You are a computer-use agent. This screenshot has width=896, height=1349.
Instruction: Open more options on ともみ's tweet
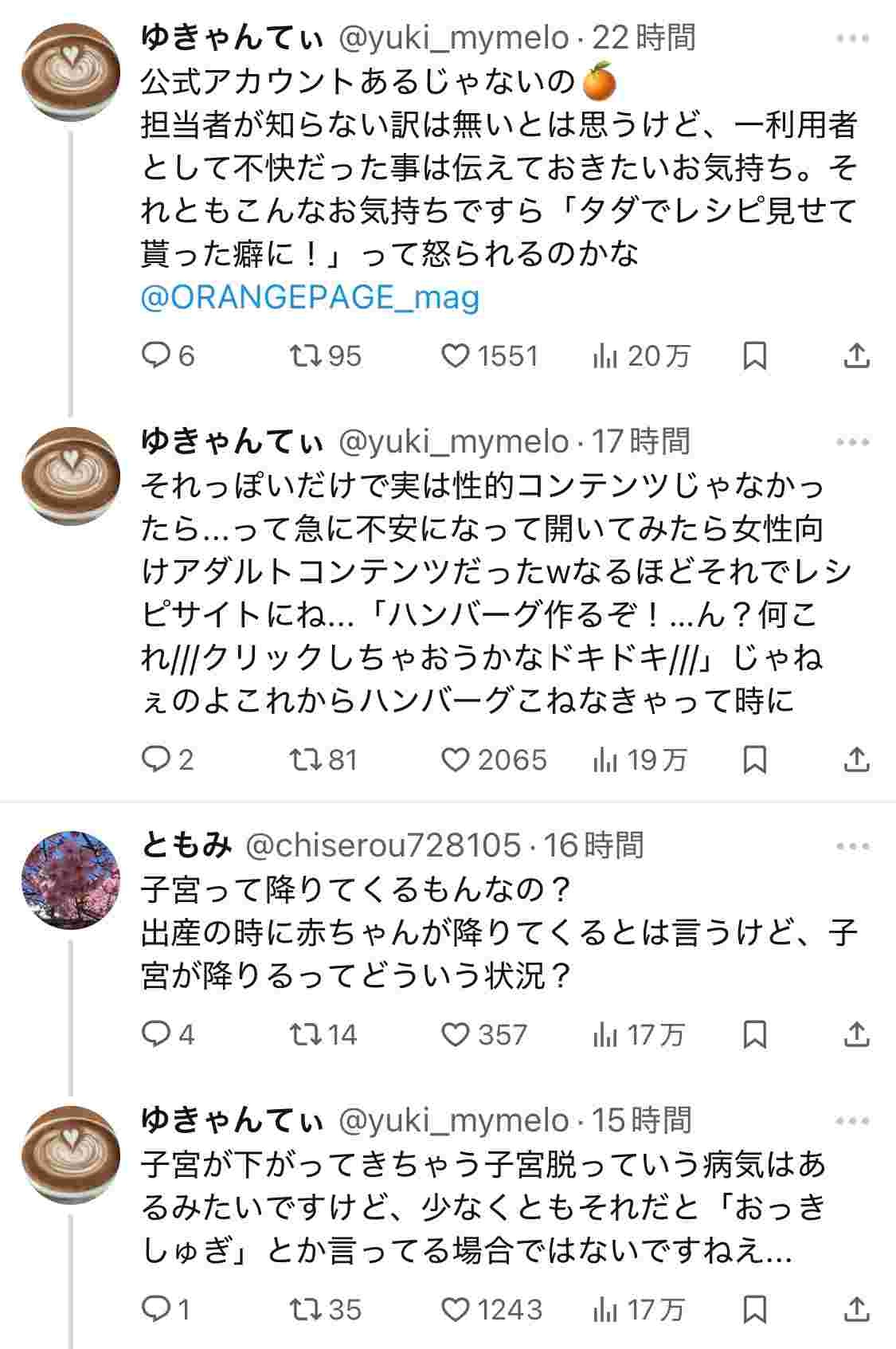pyautogui.click(x=853, y=845)
